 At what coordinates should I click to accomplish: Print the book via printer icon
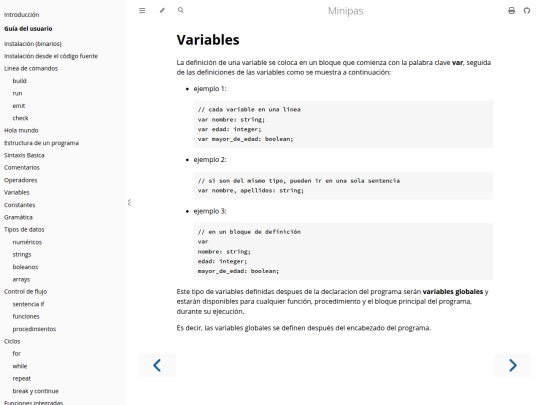(511, 11)
